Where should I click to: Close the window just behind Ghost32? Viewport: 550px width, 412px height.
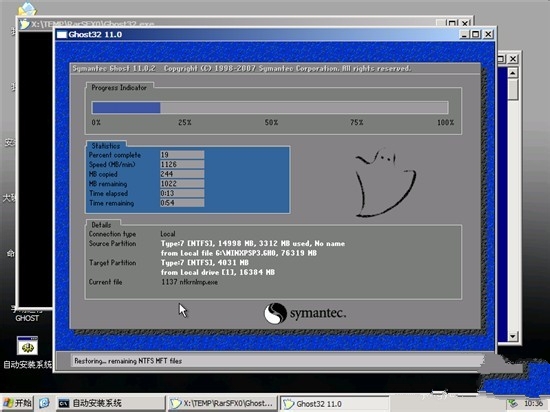tap(513, 59)
